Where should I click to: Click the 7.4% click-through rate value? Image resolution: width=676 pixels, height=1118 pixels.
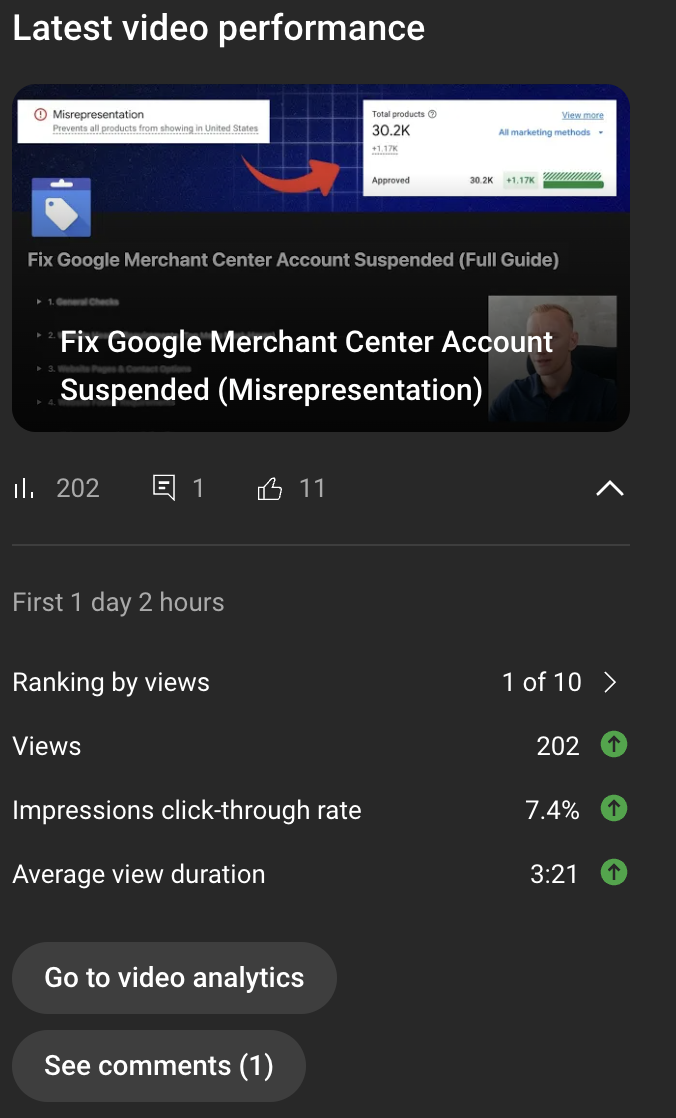551,809
